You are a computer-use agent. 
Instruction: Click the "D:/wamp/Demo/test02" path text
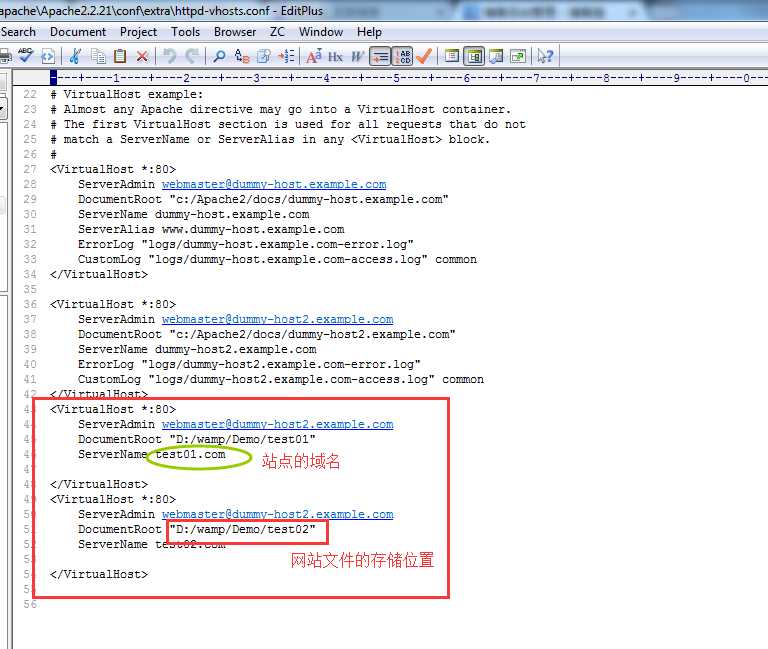(x=242, y=529)
